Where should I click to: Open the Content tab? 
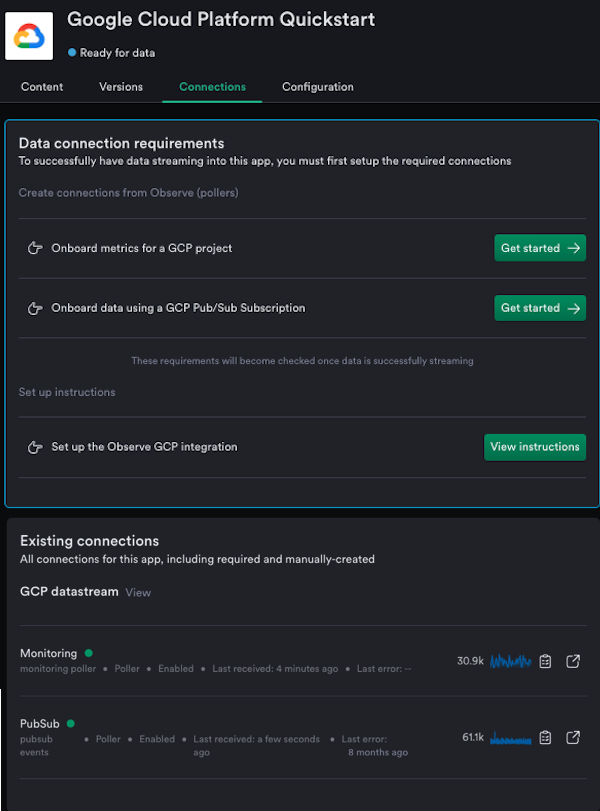[x=42, y=87]
